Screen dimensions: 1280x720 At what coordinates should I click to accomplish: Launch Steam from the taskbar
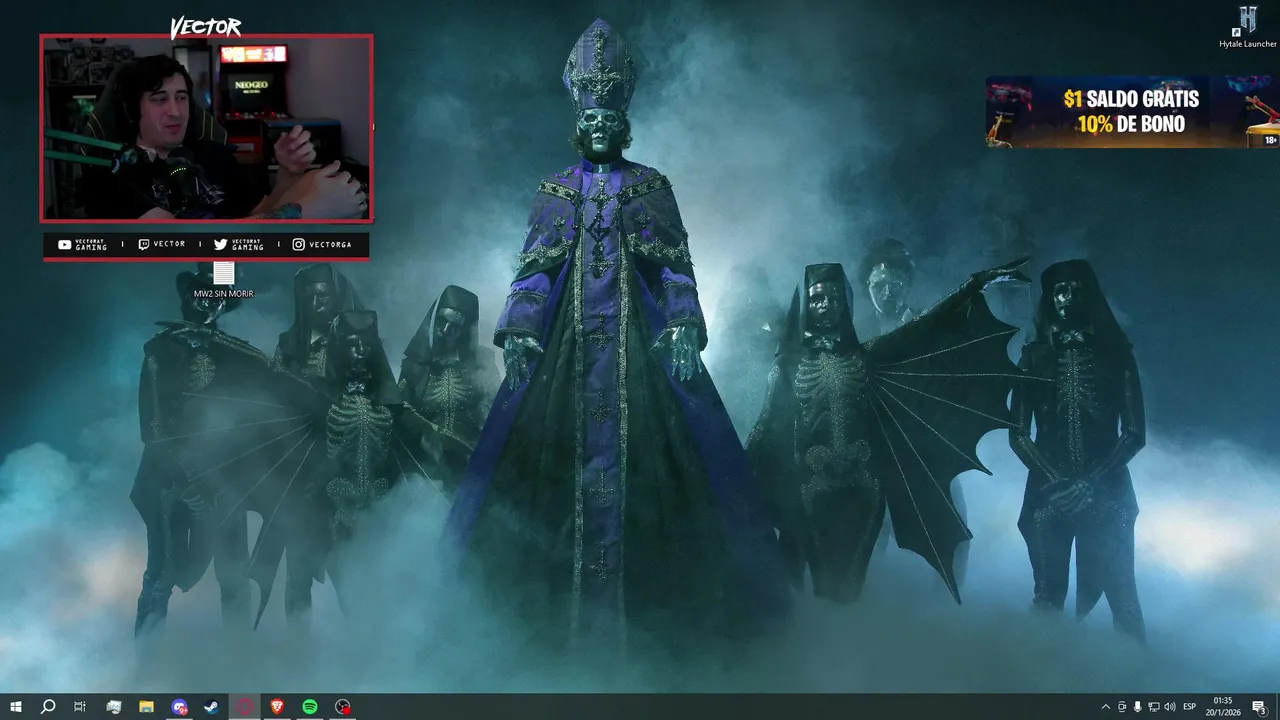point(212,707)
